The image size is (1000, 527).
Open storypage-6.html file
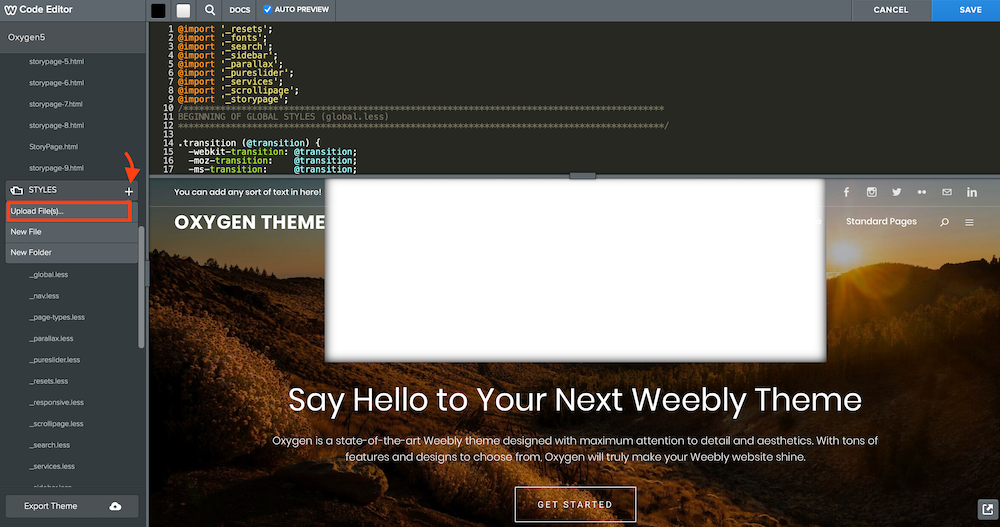(56, 83)
